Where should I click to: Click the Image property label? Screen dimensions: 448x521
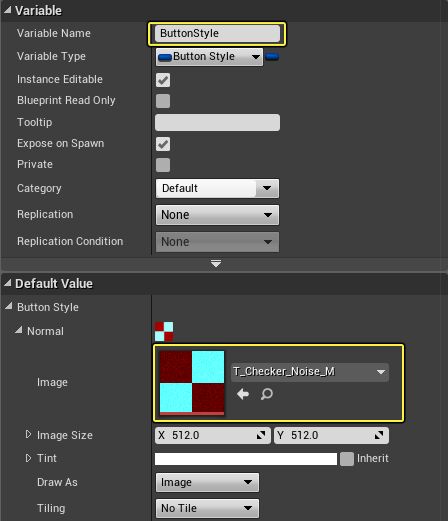(52, 382)
